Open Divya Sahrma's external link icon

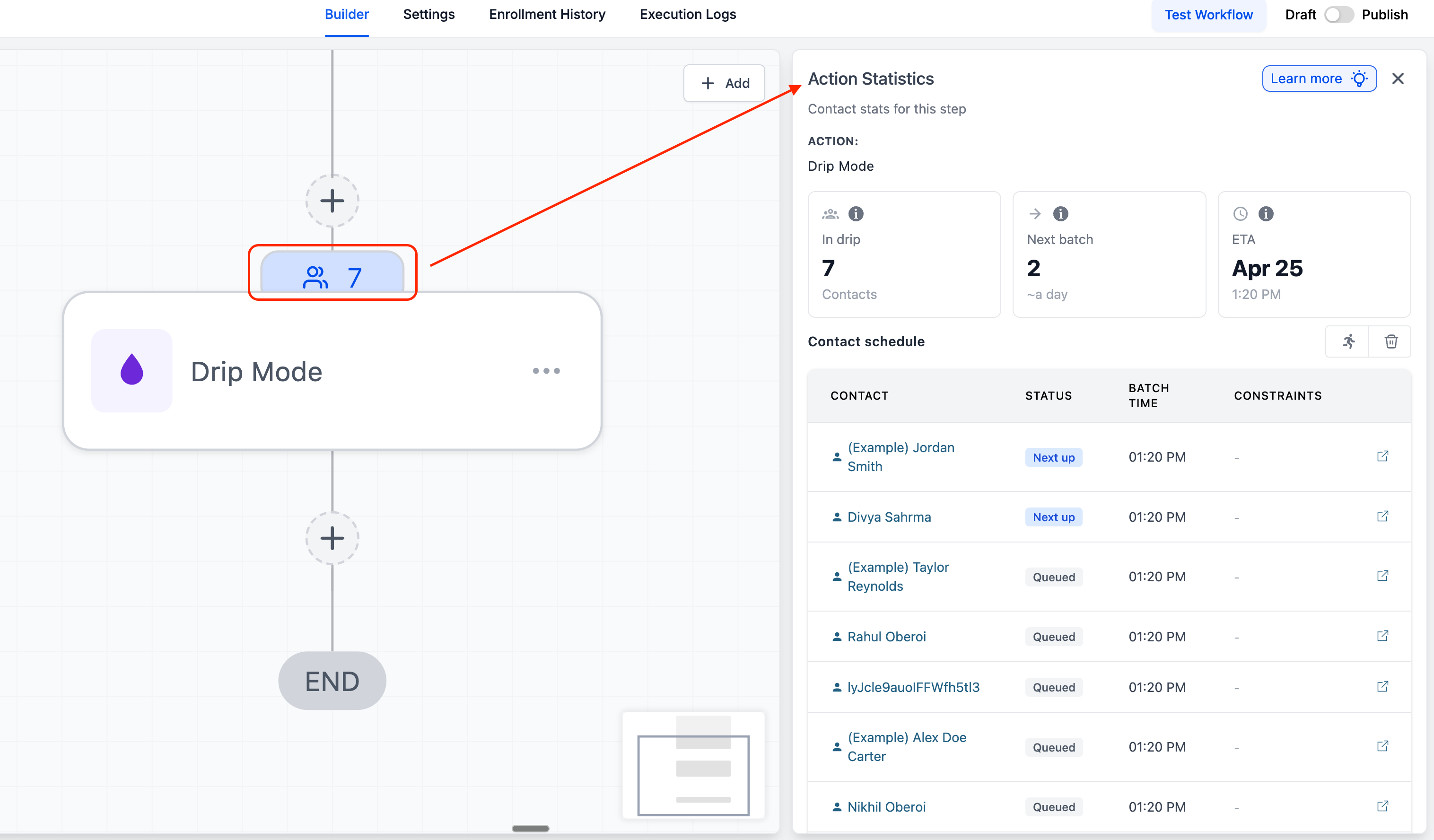1382,516
